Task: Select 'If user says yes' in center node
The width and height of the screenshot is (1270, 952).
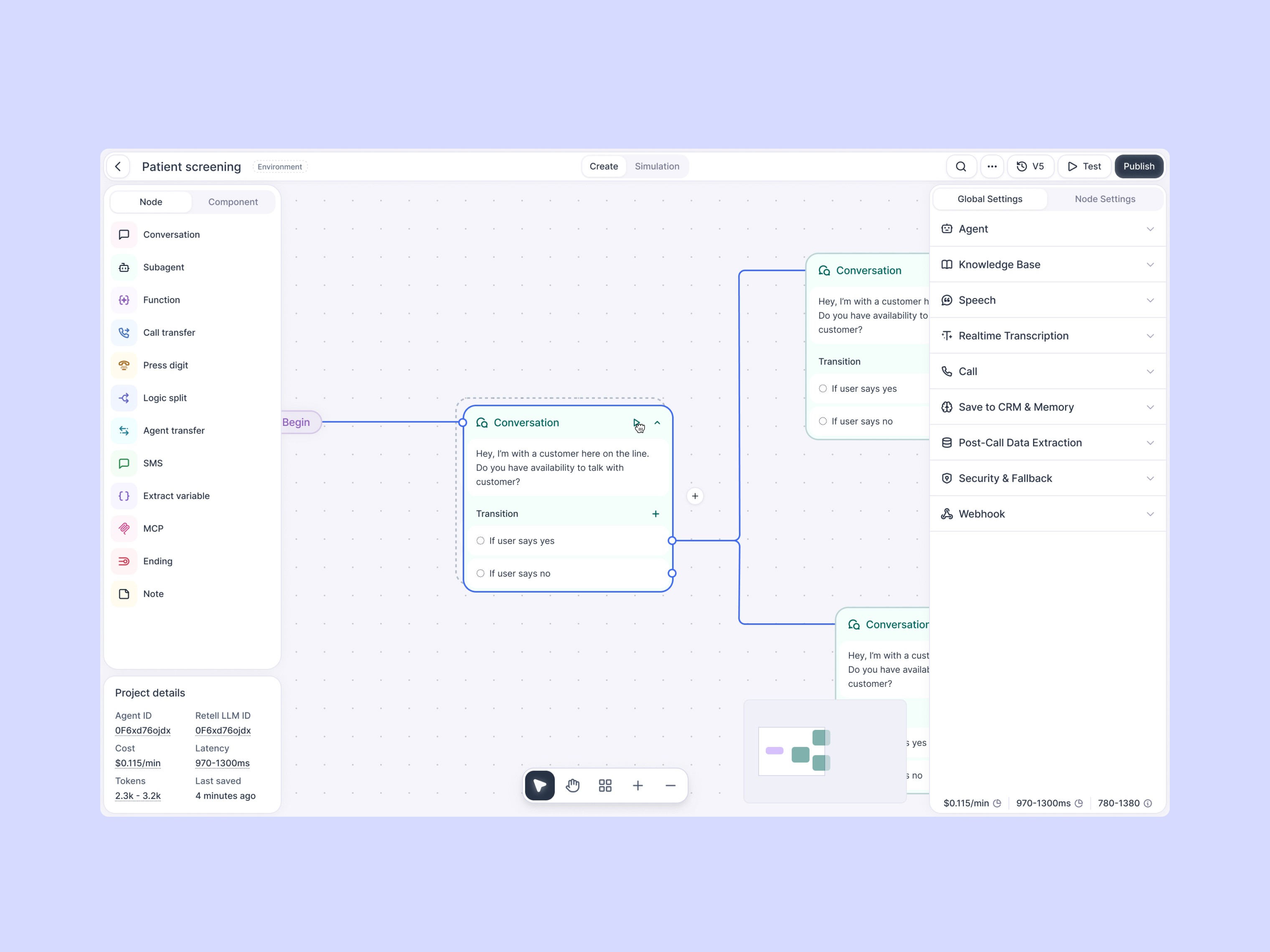Action: tap(569, 541)
